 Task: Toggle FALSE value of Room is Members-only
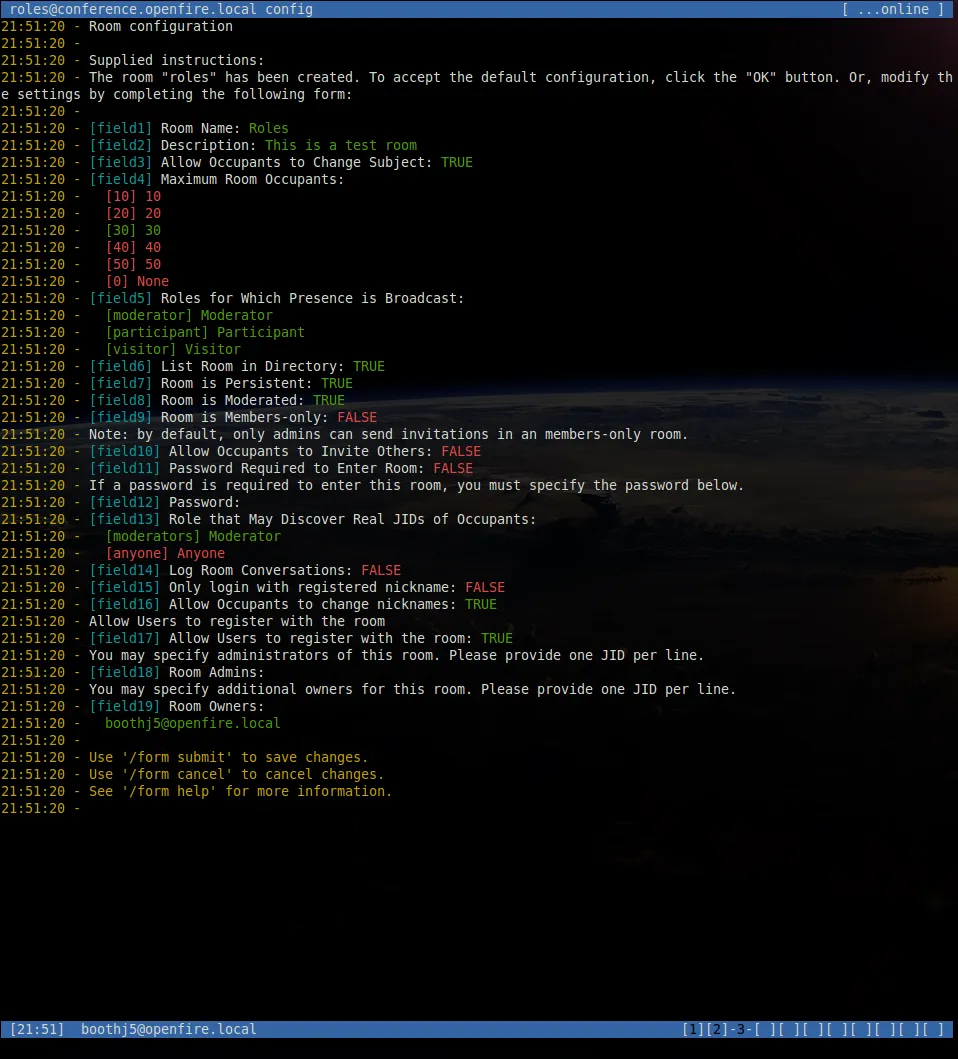pos(357,417)
